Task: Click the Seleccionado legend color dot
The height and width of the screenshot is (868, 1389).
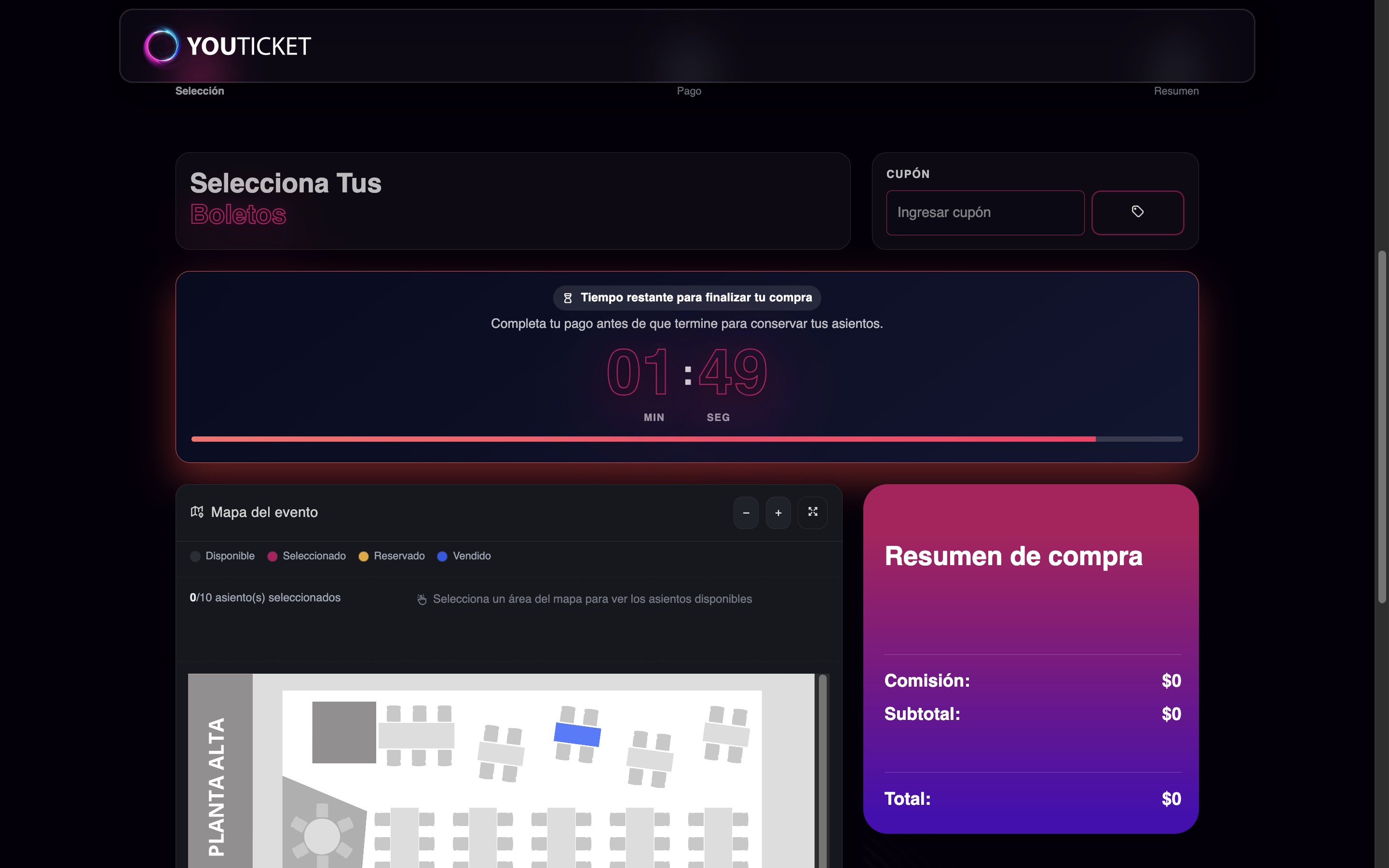Action: (272, 556)
